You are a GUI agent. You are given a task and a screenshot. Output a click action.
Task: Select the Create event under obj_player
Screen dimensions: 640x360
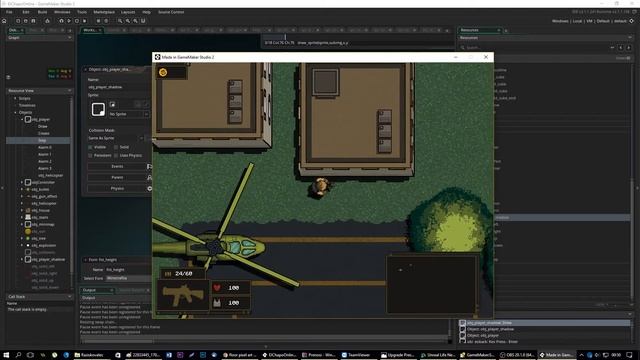(x=44, y=133)
